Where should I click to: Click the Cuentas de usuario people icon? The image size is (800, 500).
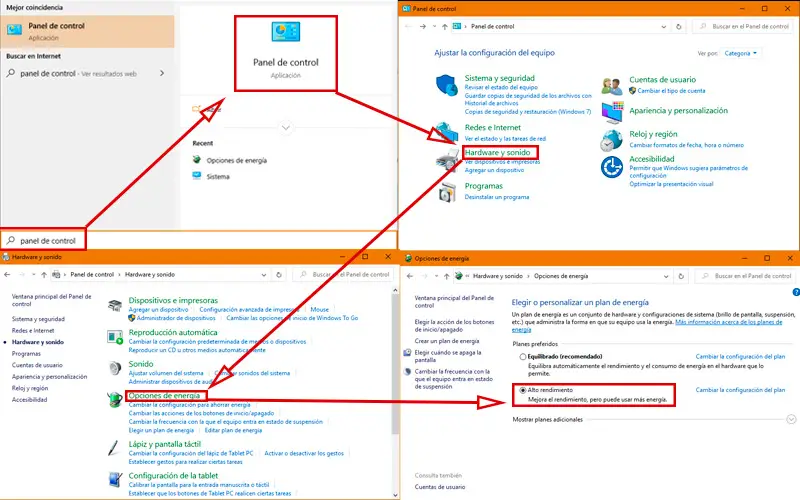point(612,86)
